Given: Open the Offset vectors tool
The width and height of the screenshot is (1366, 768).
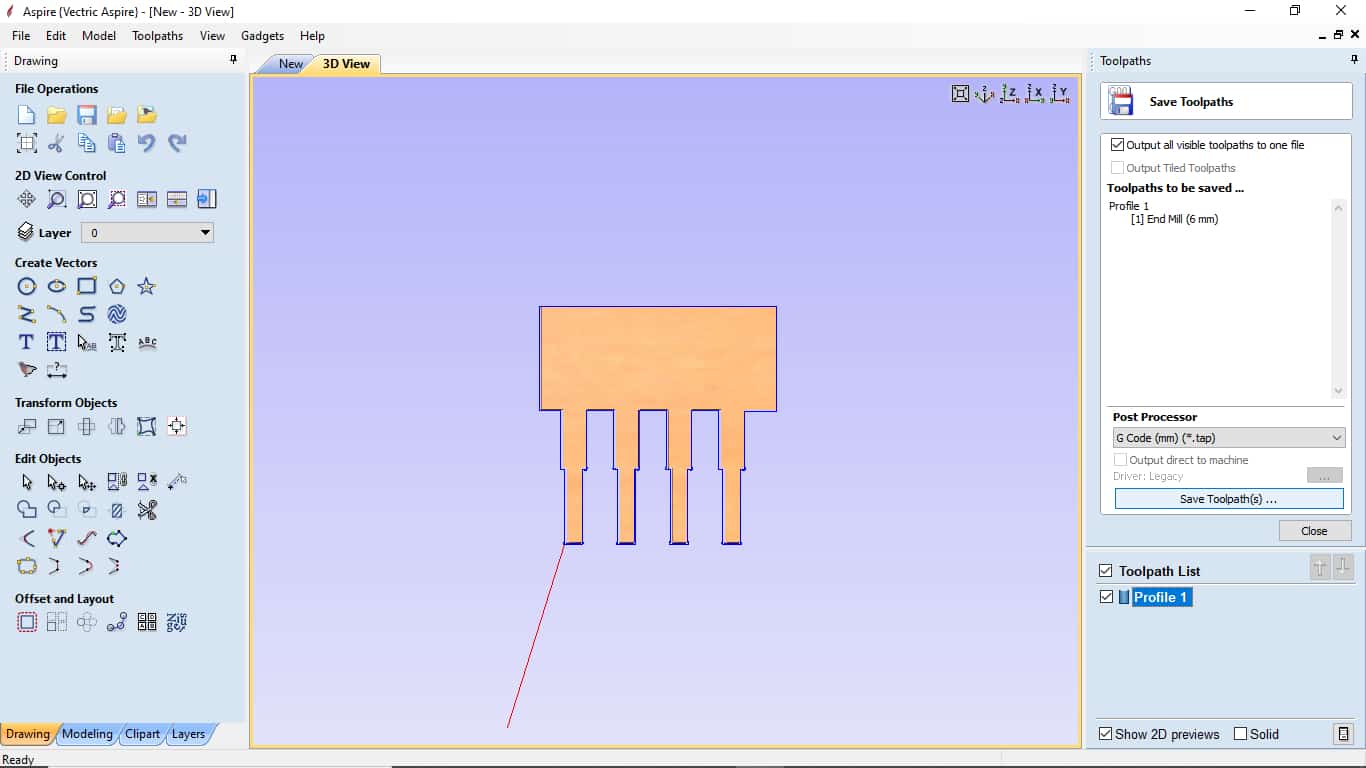Looking at the screenshot, I should point(27,622).
